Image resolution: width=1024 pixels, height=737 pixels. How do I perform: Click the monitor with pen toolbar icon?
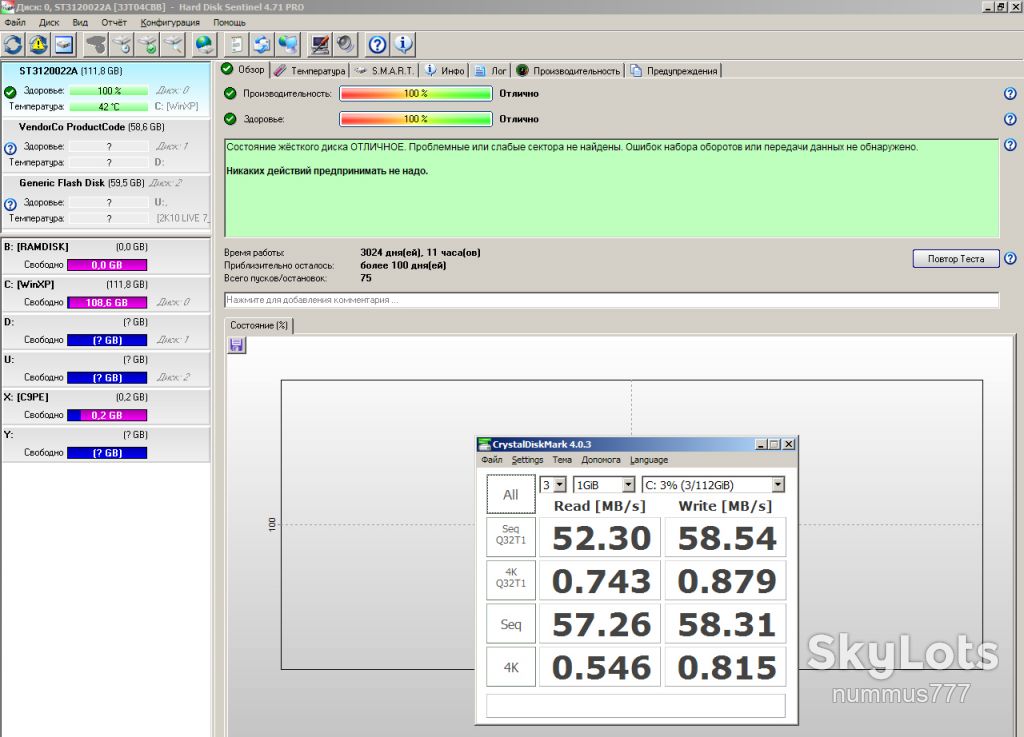tap(320, 44)
